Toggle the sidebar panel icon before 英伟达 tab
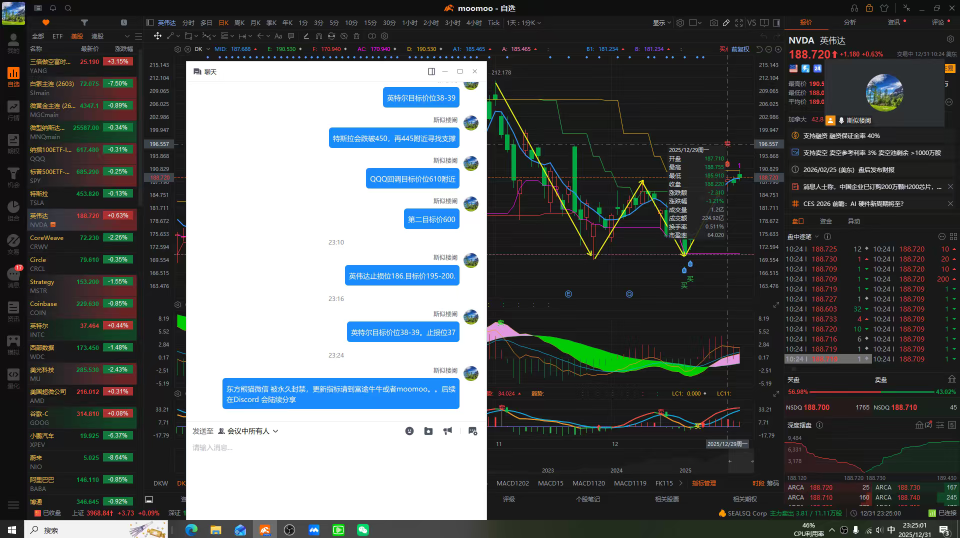Image resolution: width=960 pixels, height=538 pixels. (149, 23)
